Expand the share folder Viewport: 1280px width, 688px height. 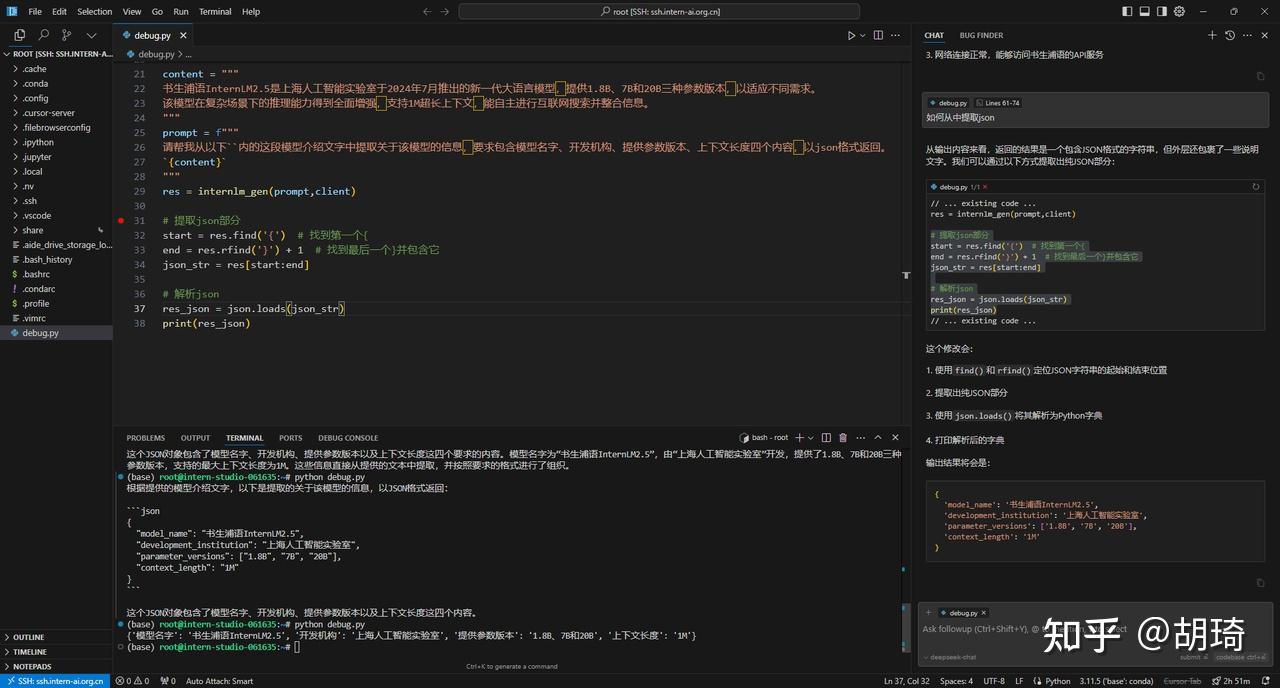(x=56, y=230)
